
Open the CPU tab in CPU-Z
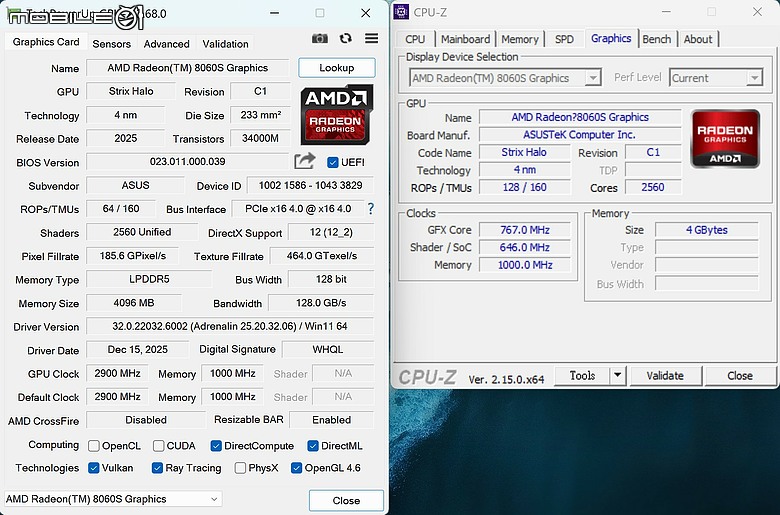[x=415, y=39]
